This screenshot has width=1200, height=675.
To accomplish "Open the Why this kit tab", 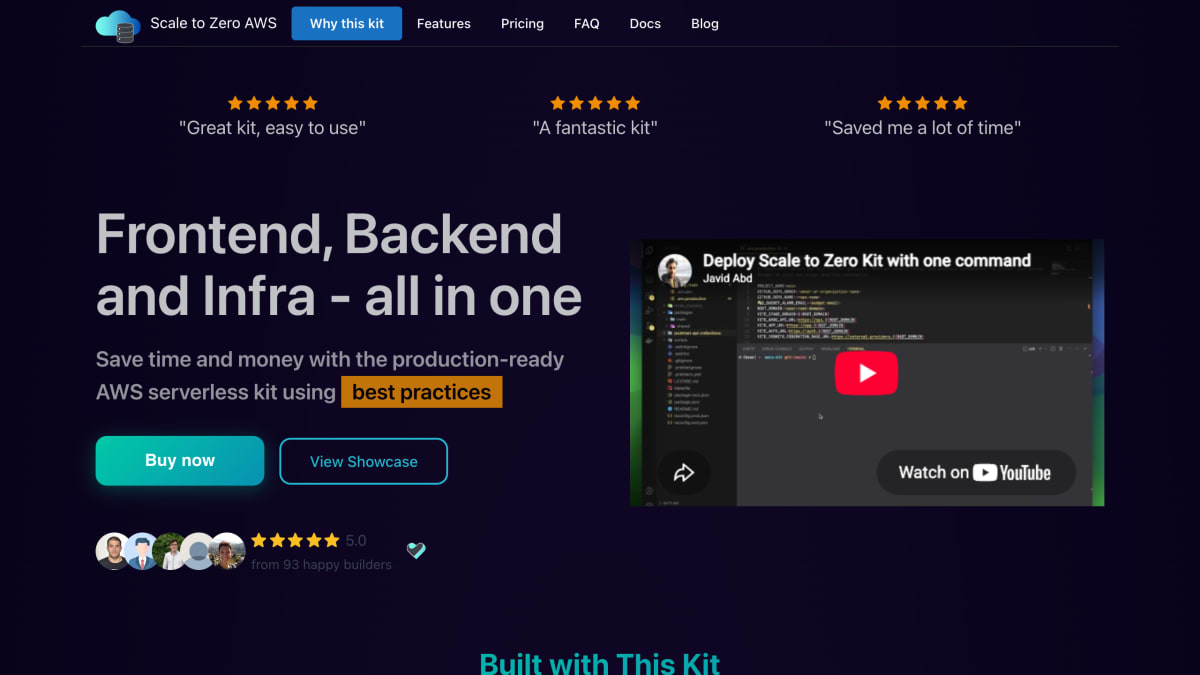I will 347,23.
